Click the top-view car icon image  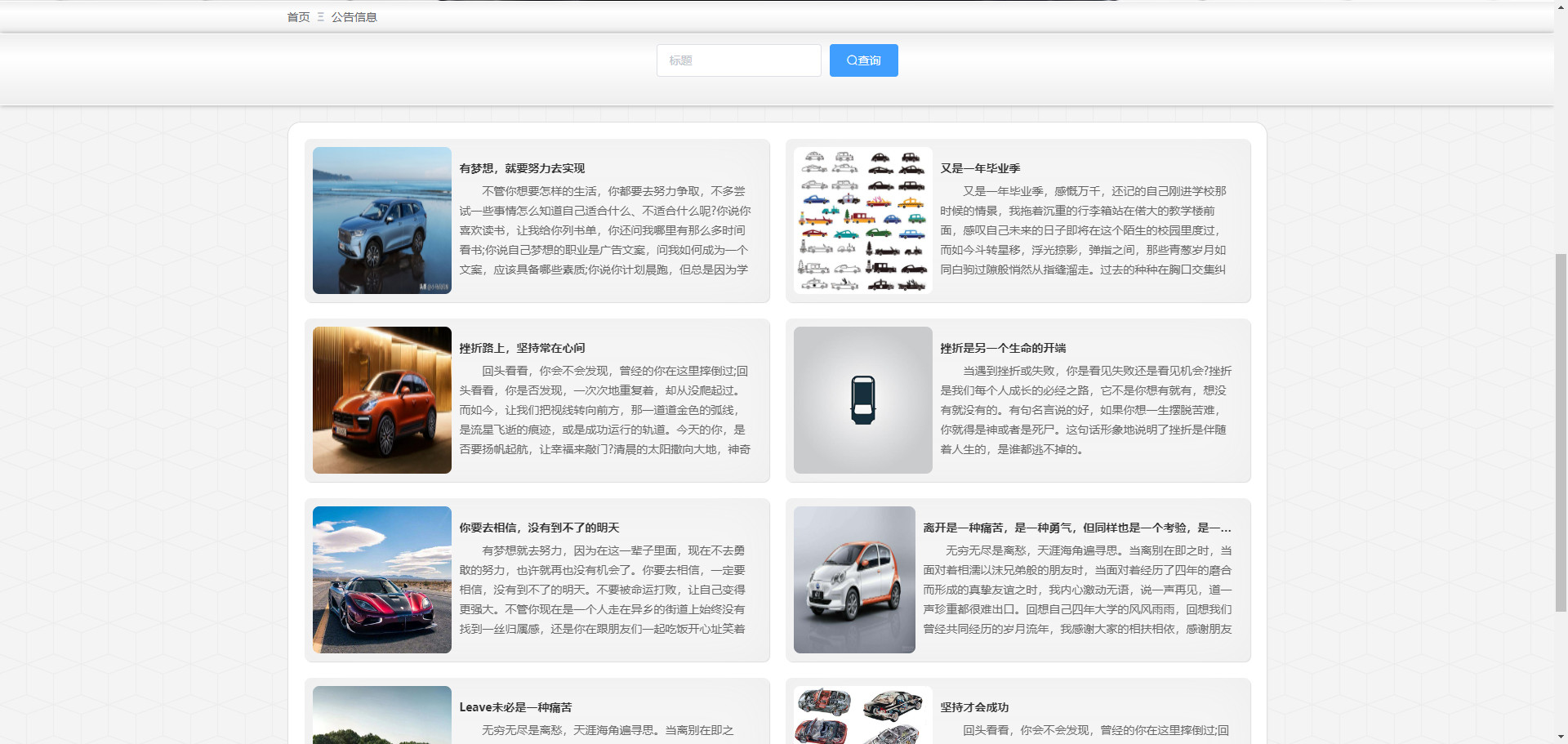[x=862, y=400]
